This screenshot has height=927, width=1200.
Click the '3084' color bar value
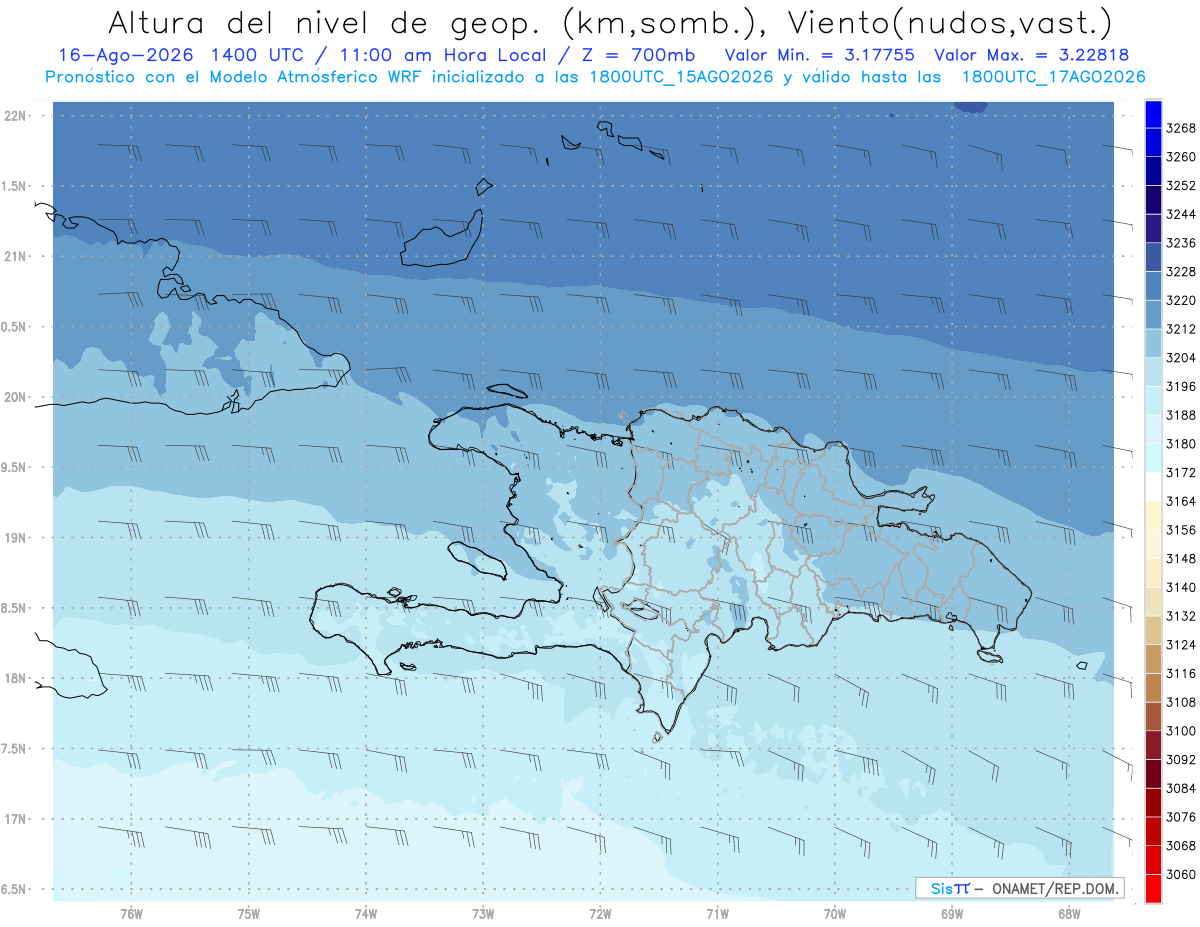[1181, 788]
